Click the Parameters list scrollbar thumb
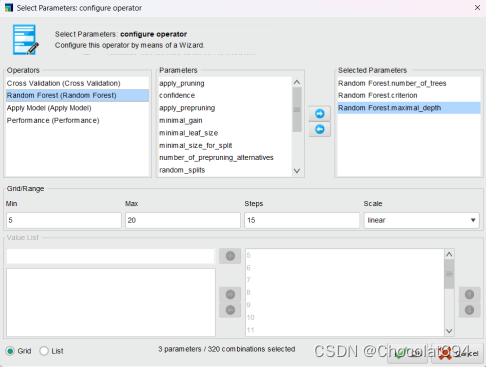 (x=297, y=110)
